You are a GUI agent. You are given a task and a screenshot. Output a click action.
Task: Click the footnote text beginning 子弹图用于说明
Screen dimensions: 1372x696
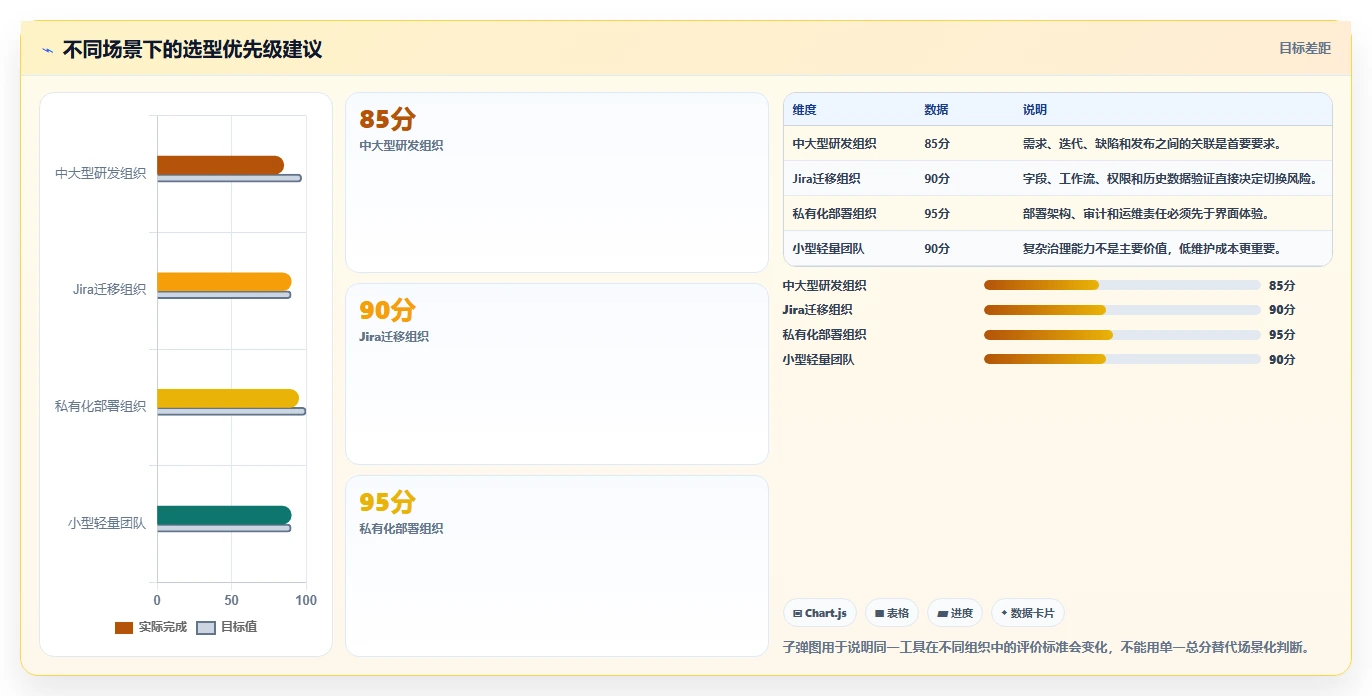(1046, 647)
